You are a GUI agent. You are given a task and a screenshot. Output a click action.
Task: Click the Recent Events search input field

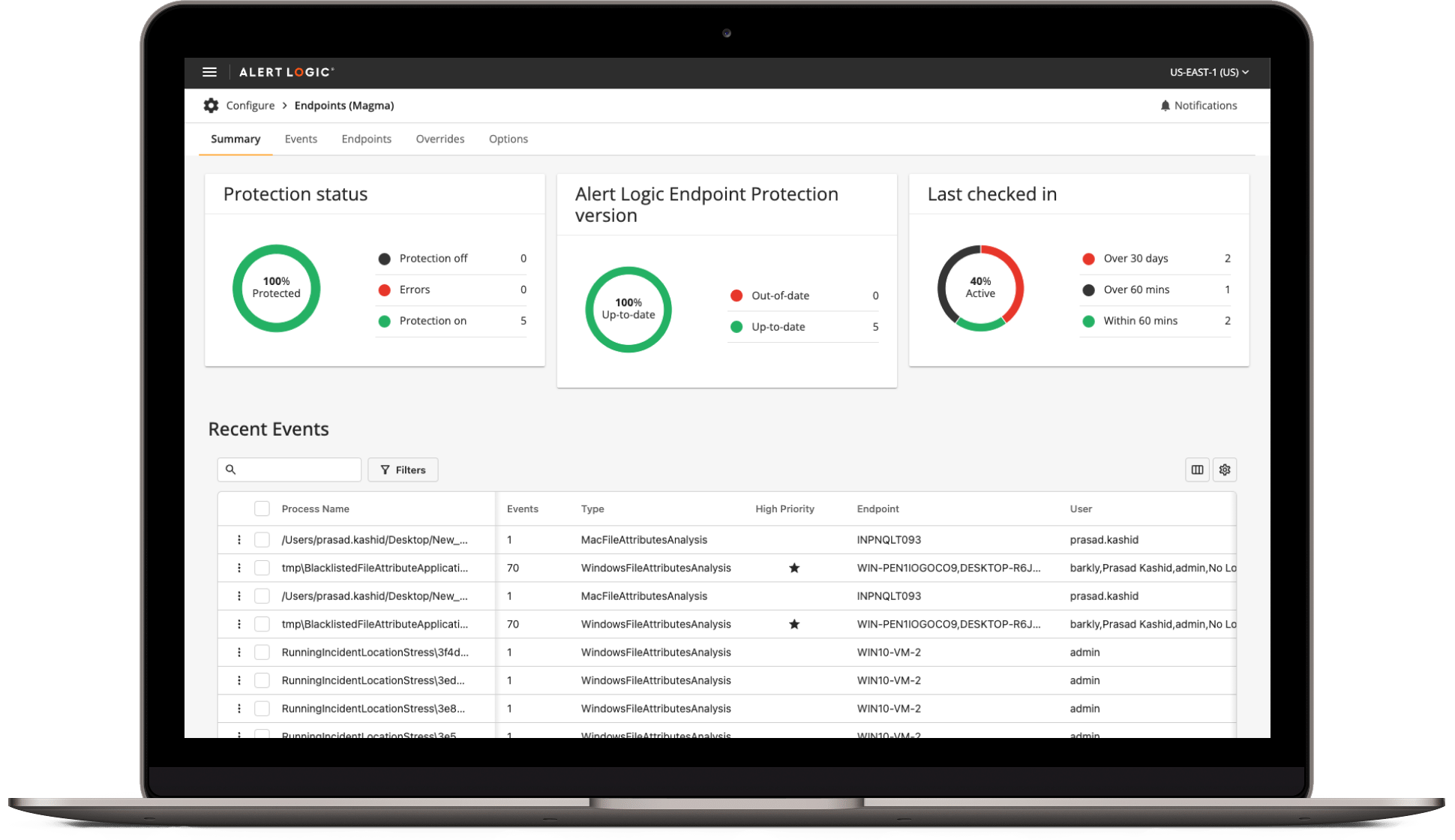(x=298, y=469)
